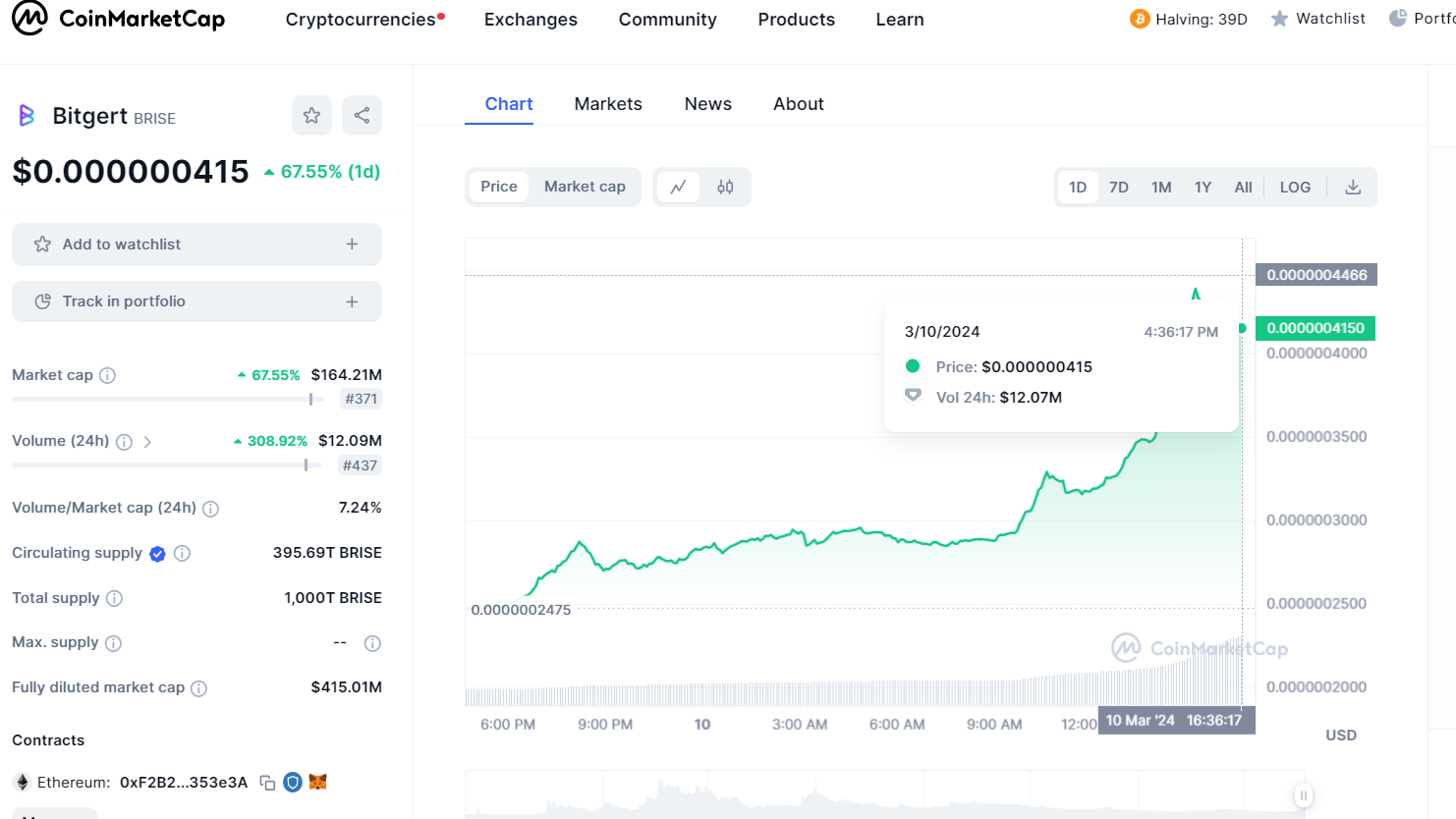Open Learn menu

click(x=900, y=20)
